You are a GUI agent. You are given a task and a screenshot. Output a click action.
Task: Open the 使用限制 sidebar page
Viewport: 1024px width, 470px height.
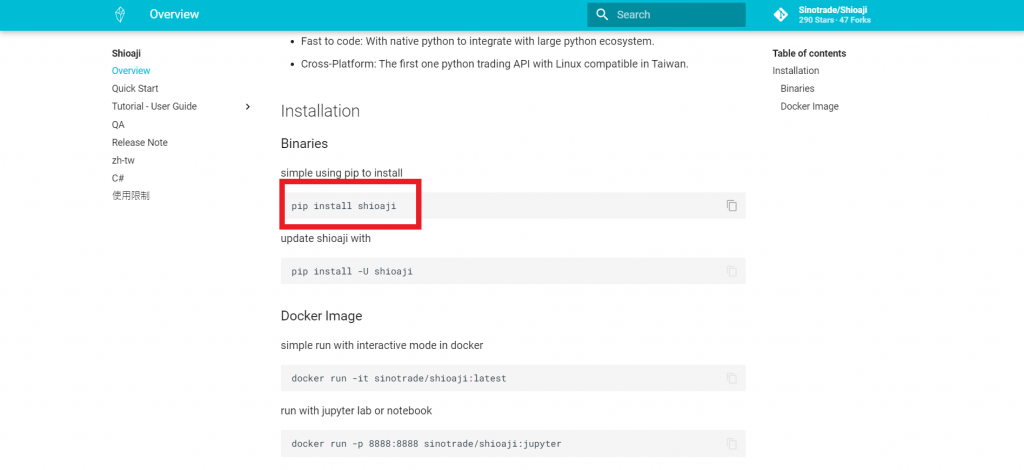[x=131, y=195]
